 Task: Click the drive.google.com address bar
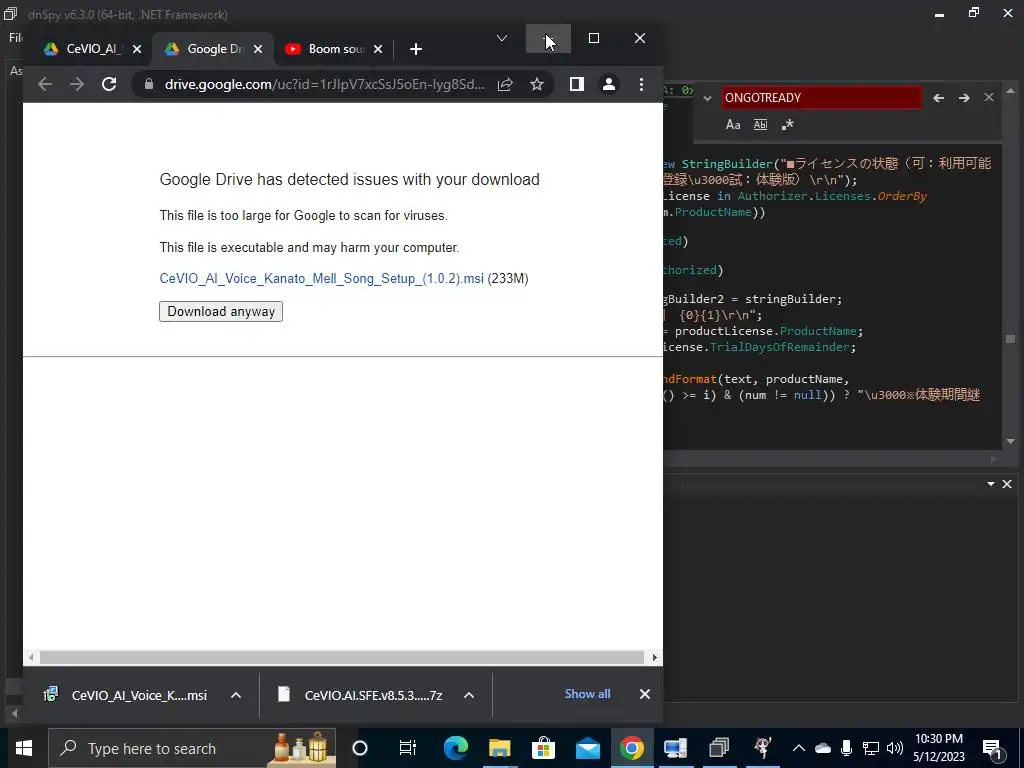coord(324,84)
